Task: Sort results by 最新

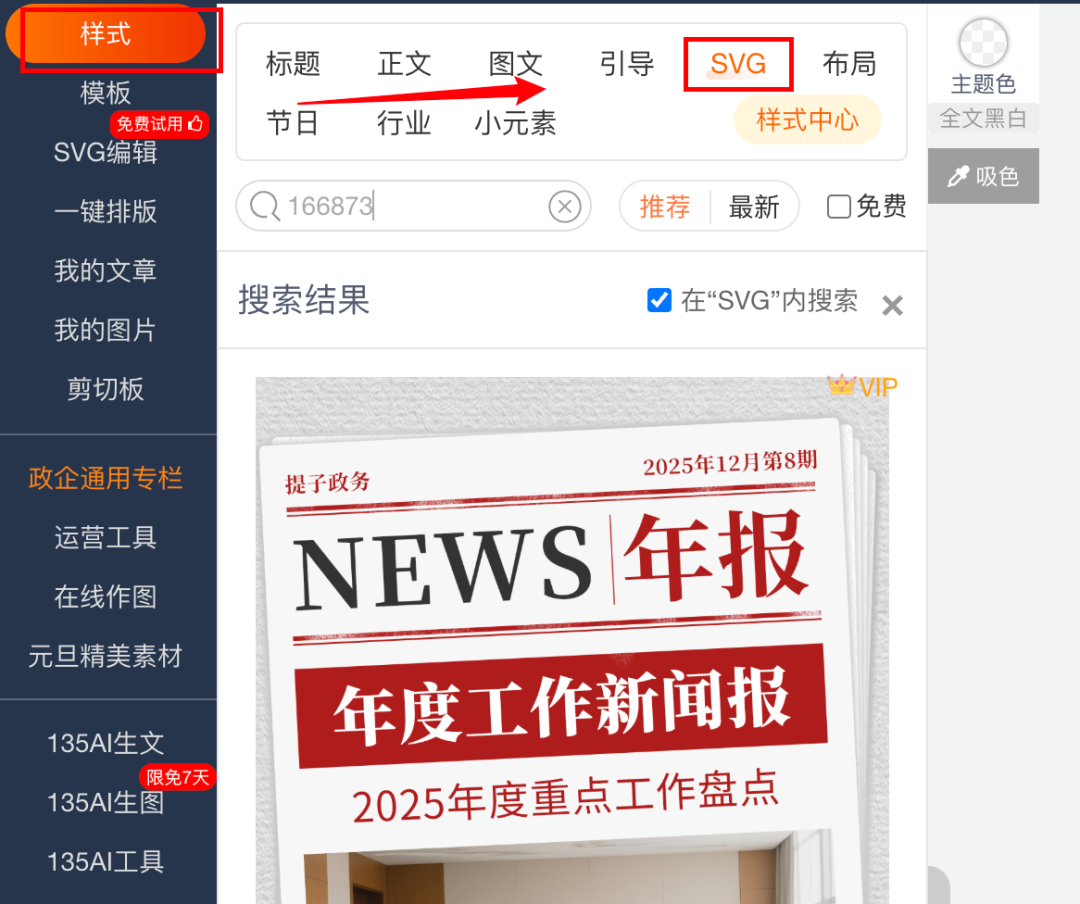Action: point(754,207)
